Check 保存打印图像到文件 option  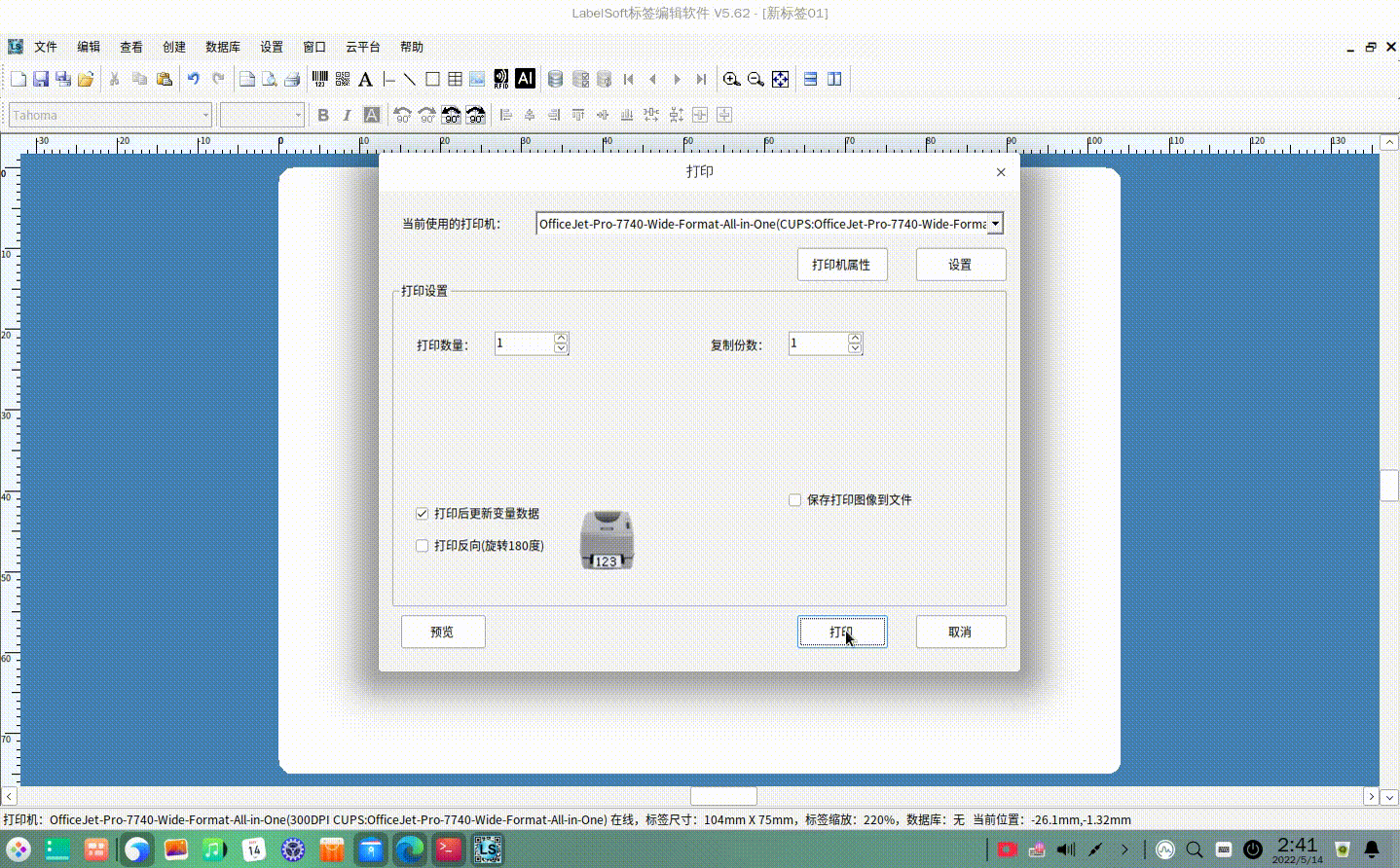point(794,499)
